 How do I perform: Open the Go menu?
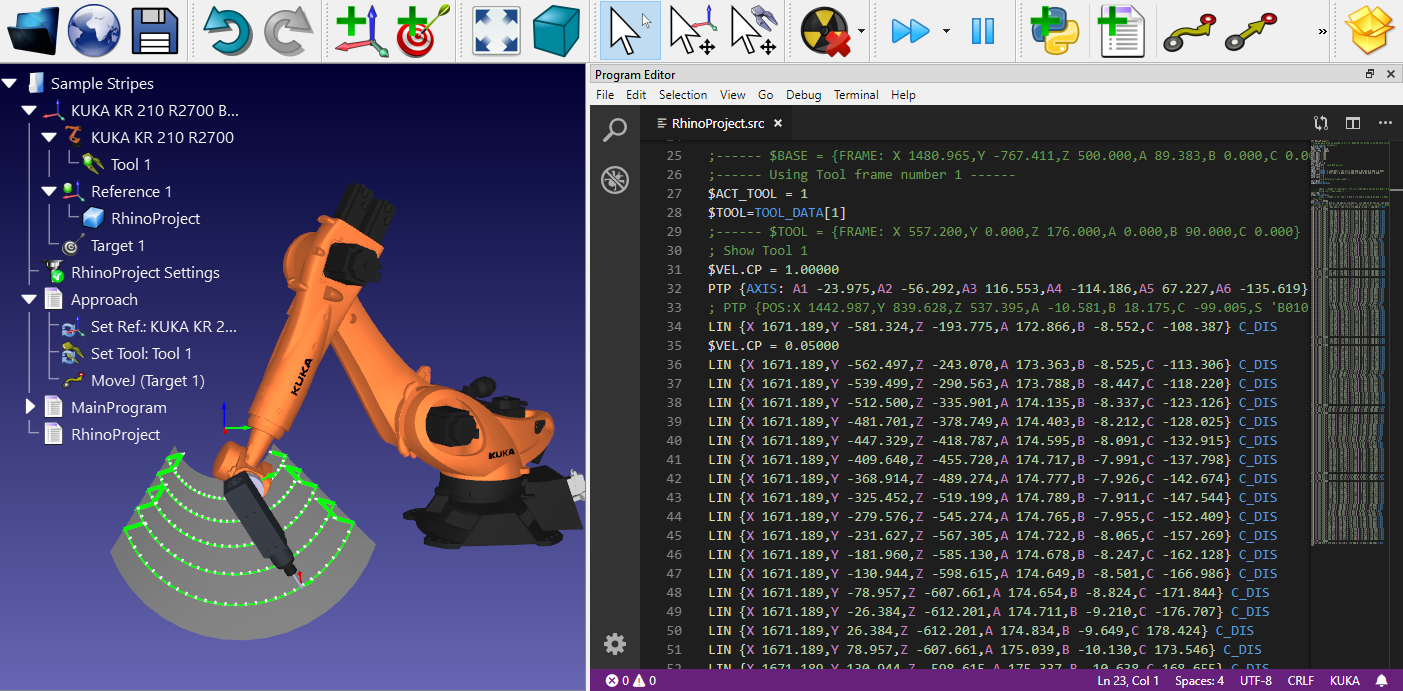coord(765,95)
